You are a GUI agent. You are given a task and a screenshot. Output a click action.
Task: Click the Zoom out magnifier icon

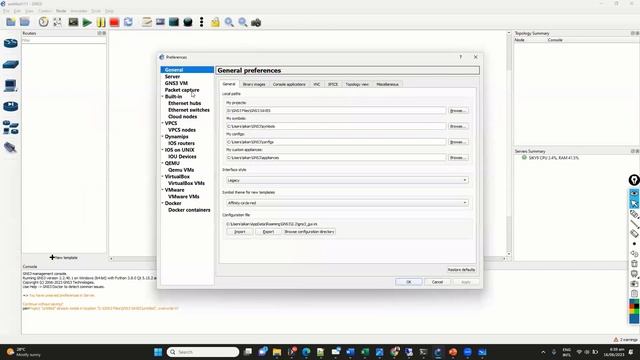[x=243, y=22]
